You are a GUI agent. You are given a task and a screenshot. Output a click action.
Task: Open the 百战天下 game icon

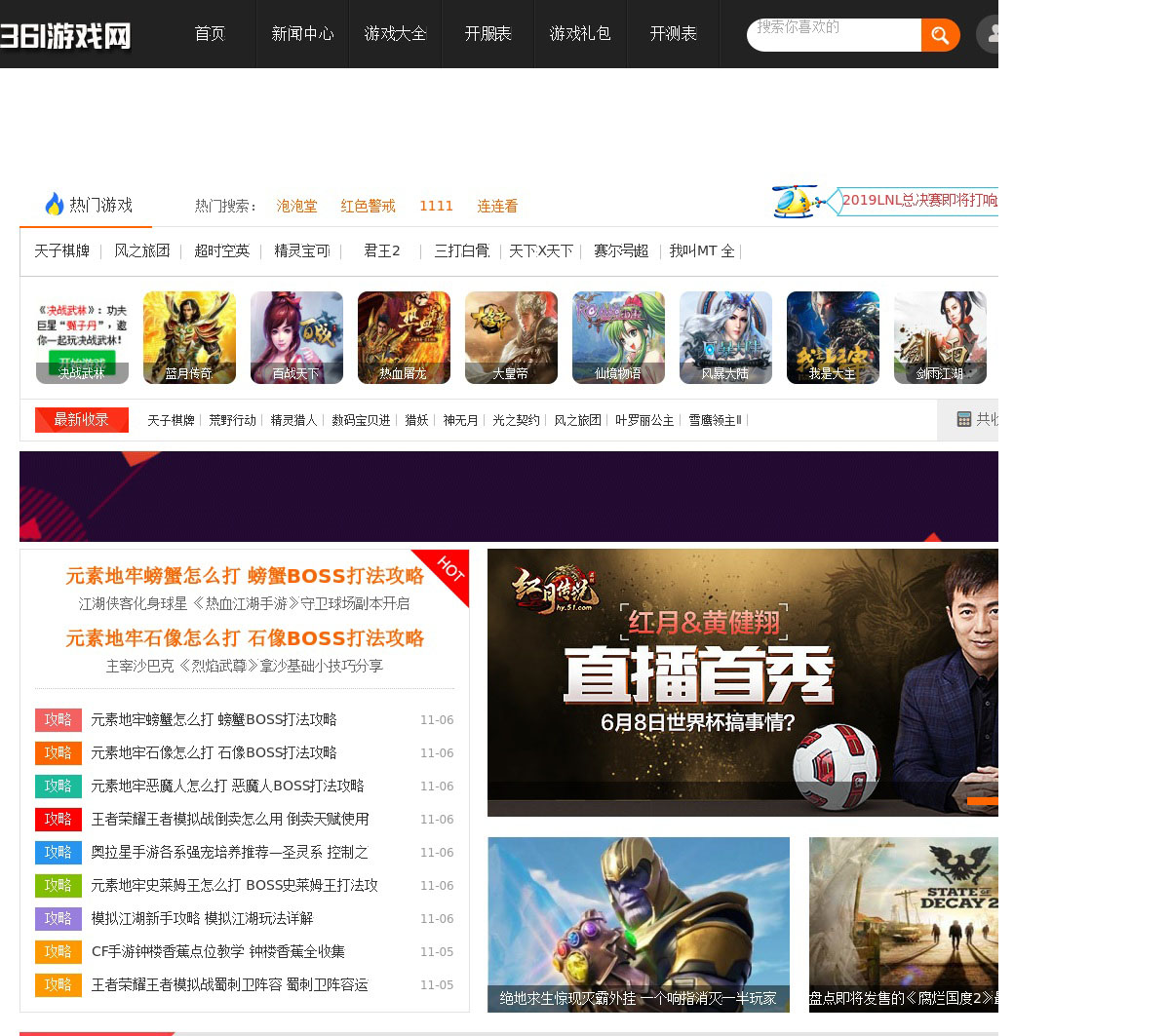pyautogui.click(x=296, y=337)
